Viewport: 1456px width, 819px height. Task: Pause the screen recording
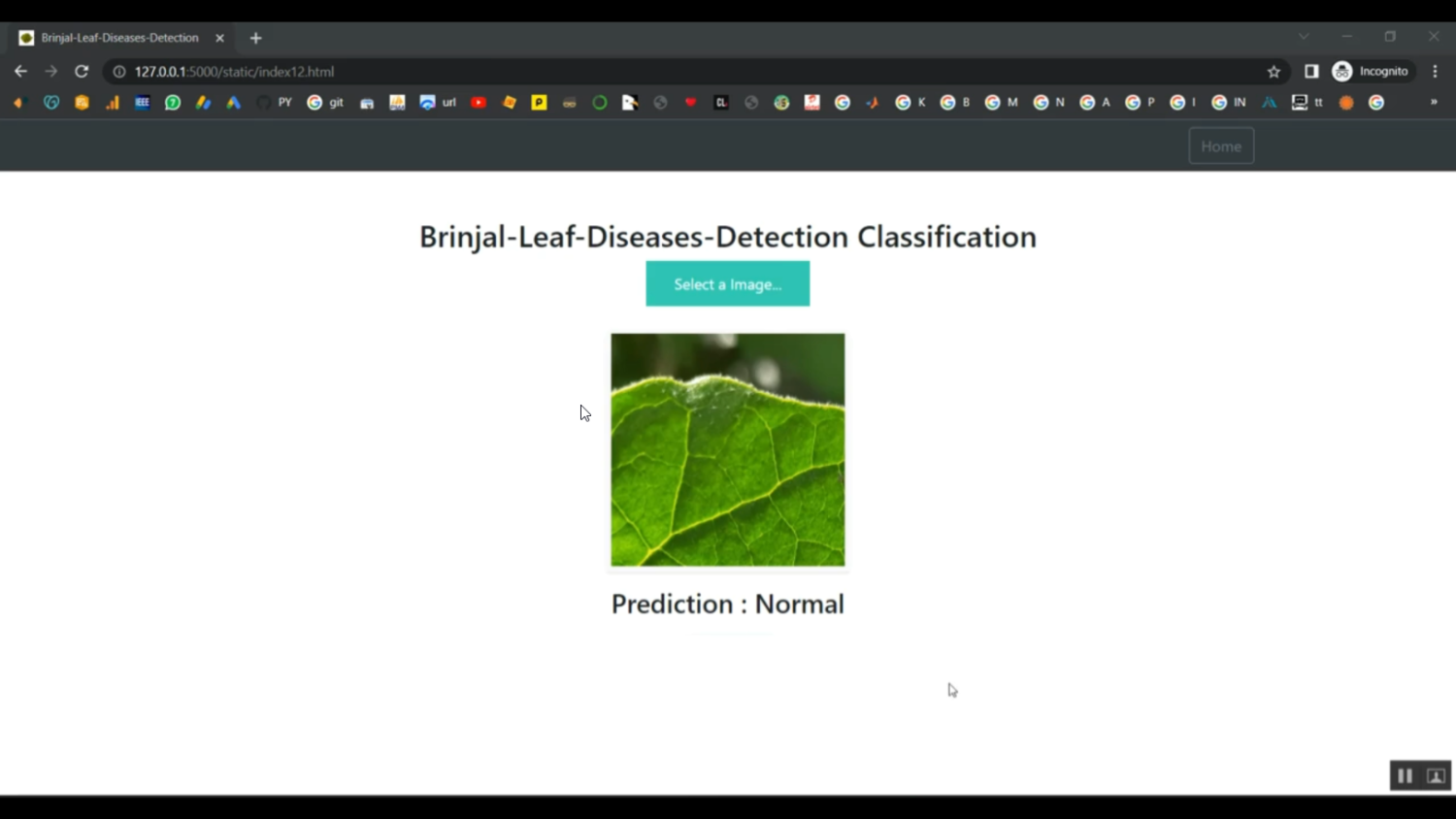click(x=1405, y=775)
